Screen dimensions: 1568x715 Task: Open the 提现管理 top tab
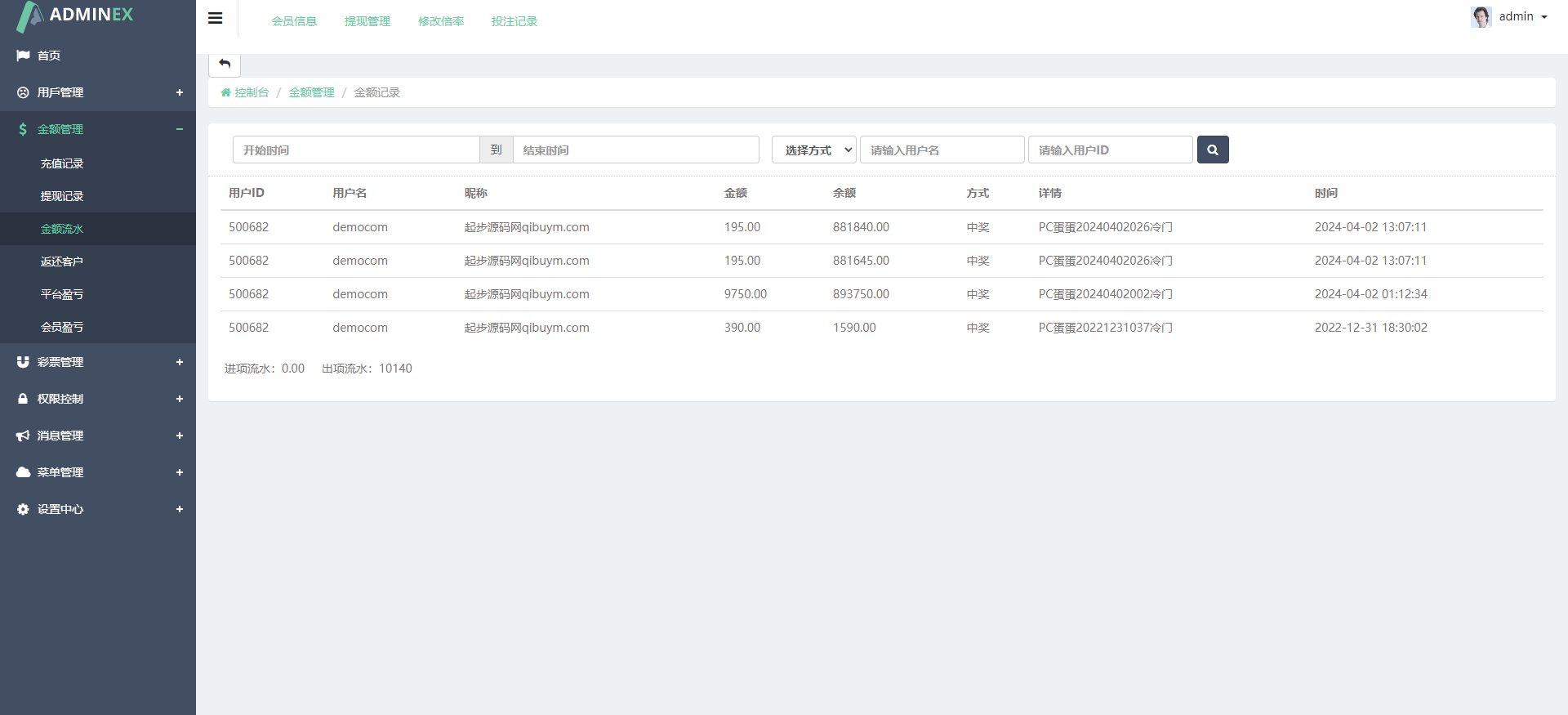(367, 21)
